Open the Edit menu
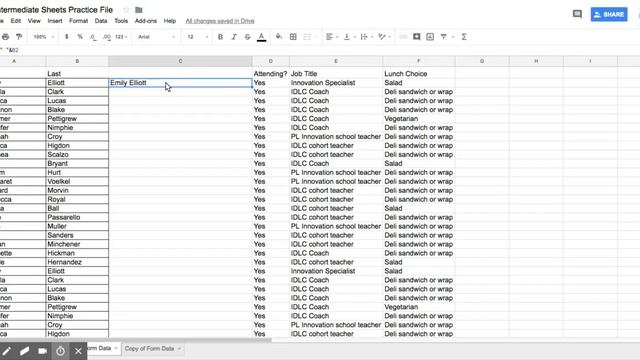Image resolution: width=640 pixels, height=360 pixels. (x=16, y=21)
